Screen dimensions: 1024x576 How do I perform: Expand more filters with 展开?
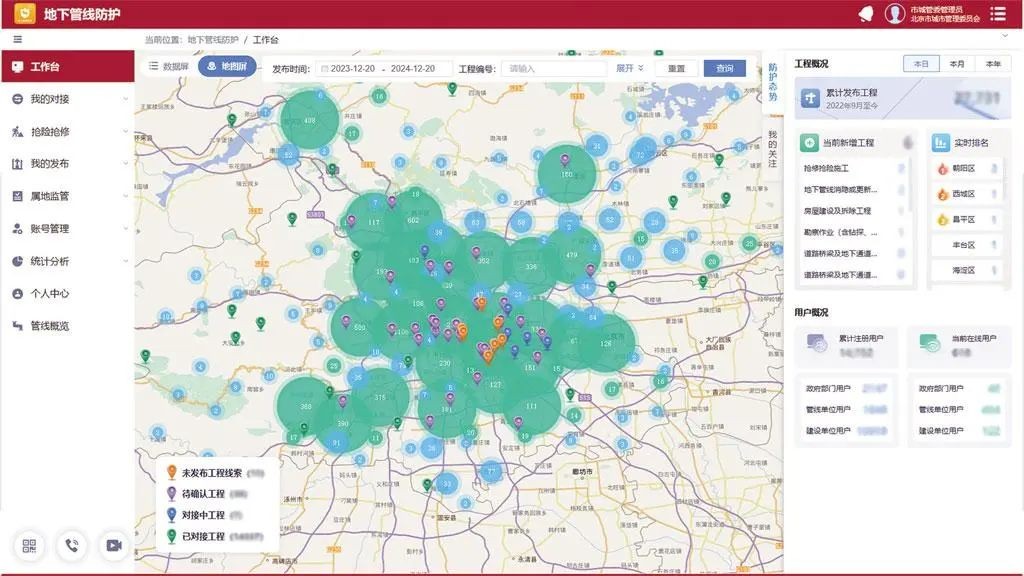pos(629,69)
